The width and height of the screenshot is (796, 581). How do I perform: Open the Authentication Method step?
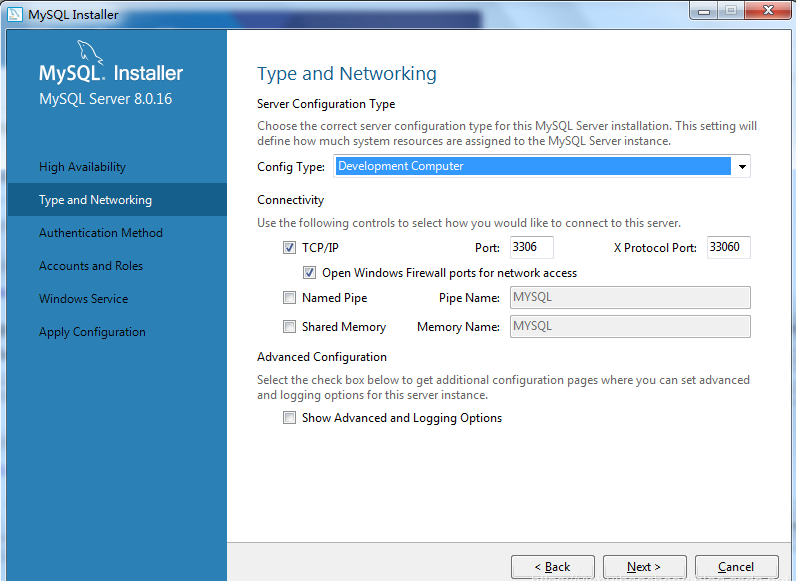(101, 233)
